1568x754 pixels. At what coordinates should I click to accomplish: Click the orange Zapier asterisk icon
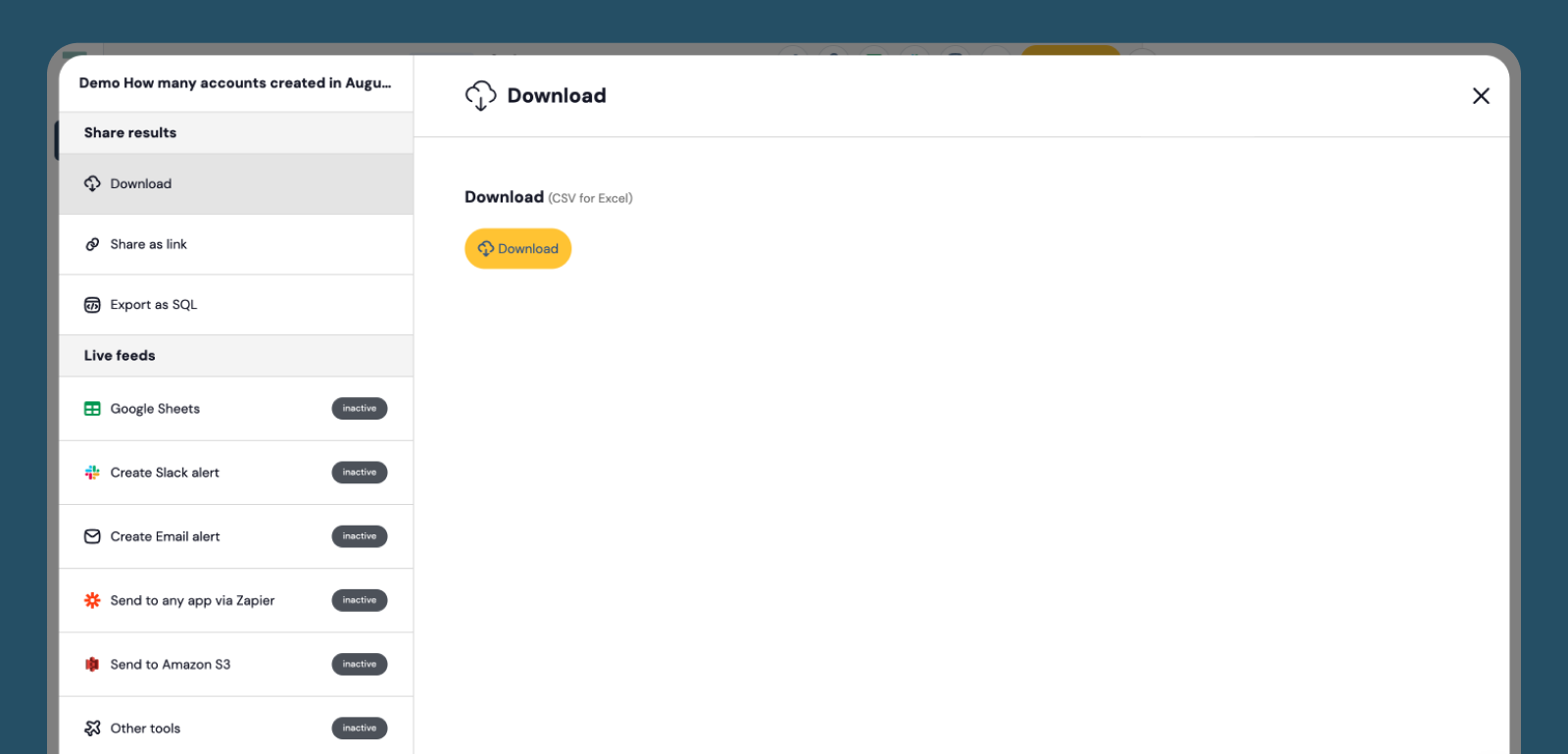92,600
